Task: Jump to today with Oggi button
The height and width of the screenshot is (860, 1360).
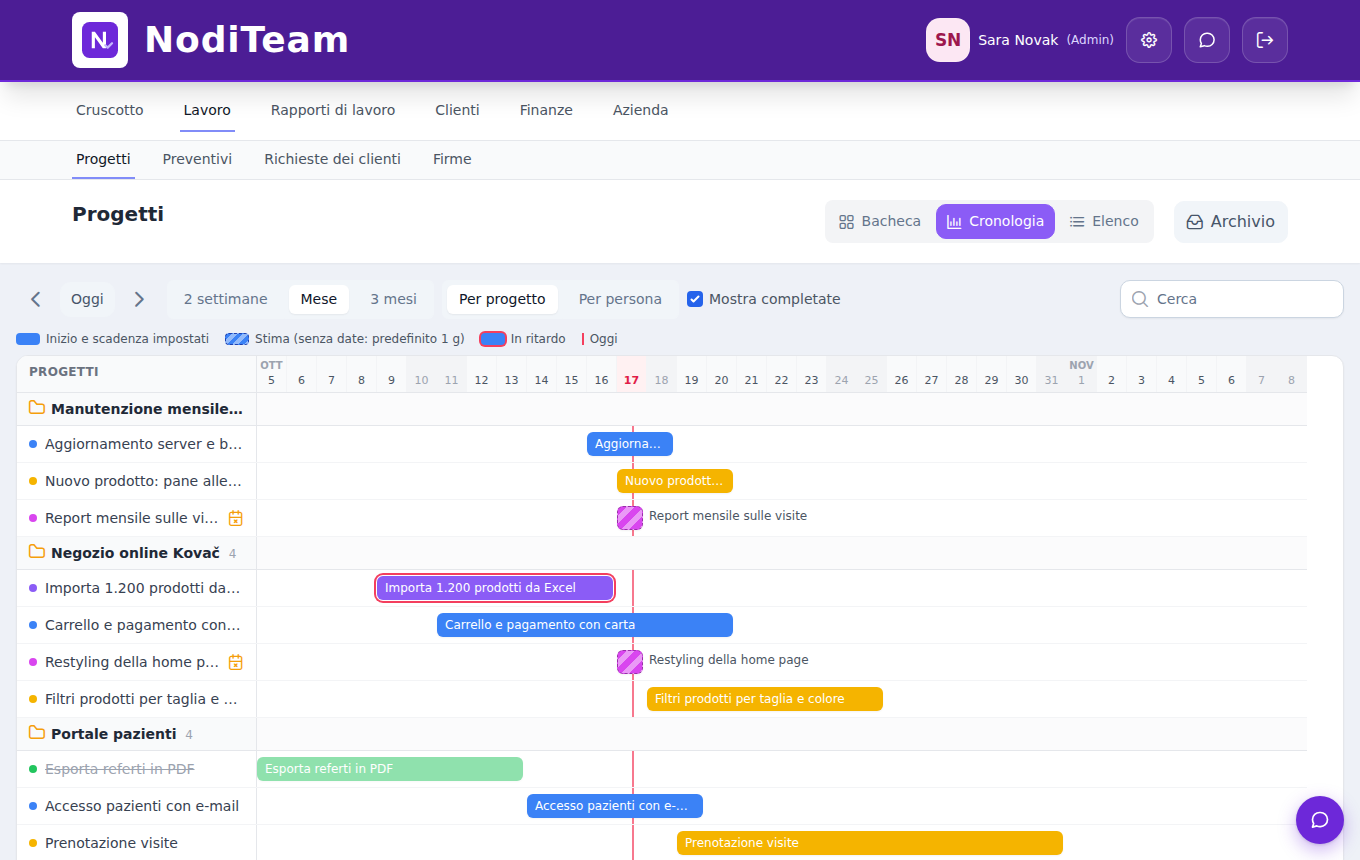Action: pyautogui.click(x=87, y=299)
